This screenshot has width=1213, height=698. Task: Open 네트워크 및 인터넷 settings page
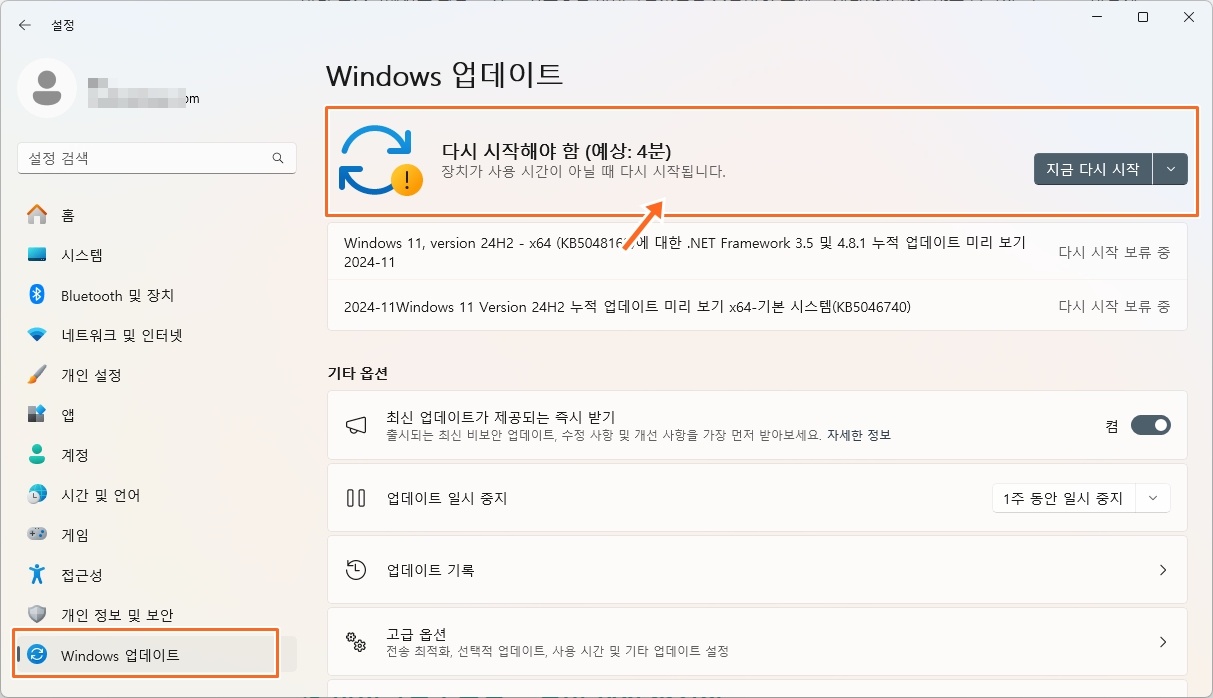click(x=157, y=335)
